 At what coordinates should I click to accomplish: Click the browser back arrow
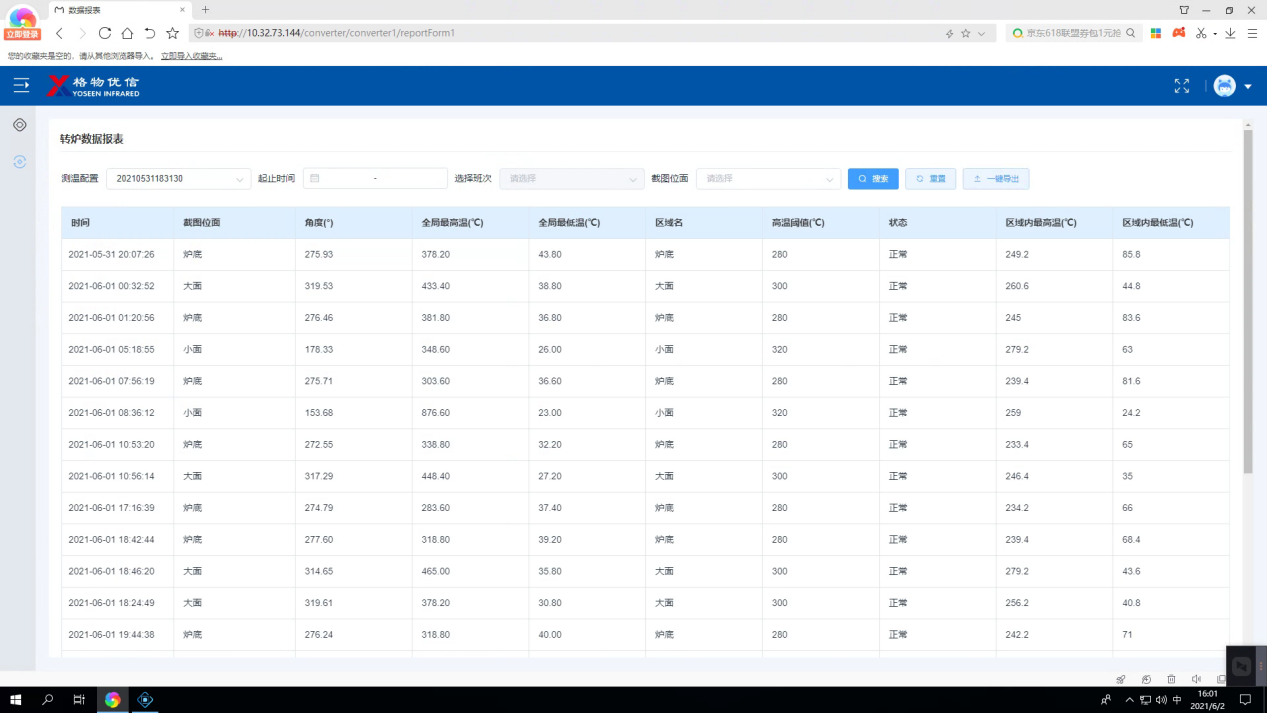tap(60, 33)
